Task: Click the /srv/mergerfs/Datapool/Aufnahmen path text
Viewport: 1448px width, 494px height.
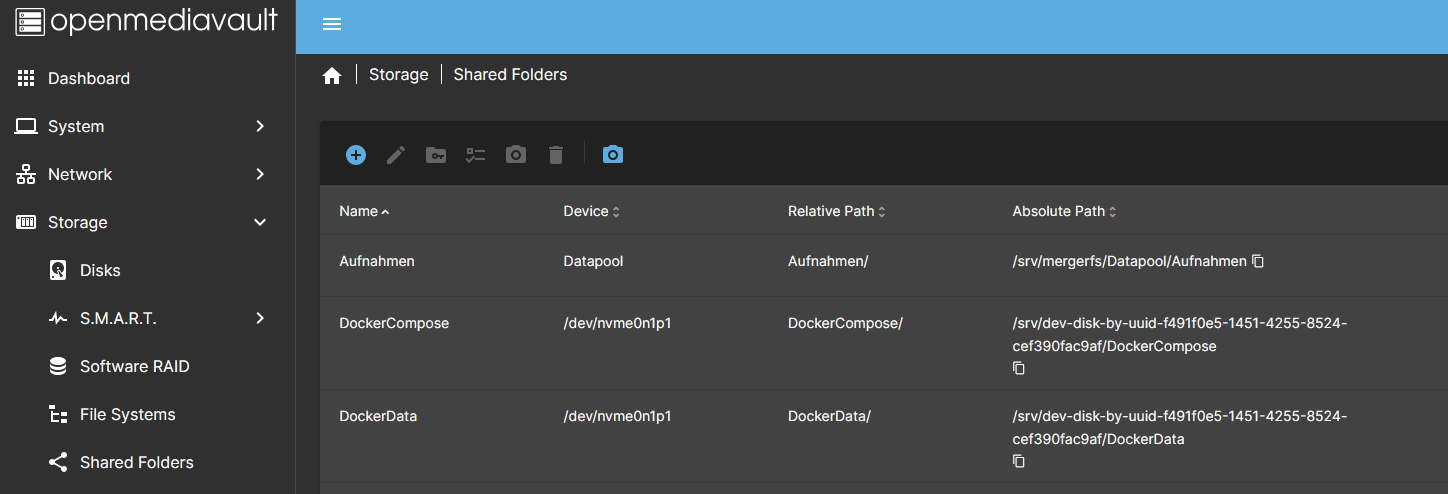Action: tap(1129, 260)
